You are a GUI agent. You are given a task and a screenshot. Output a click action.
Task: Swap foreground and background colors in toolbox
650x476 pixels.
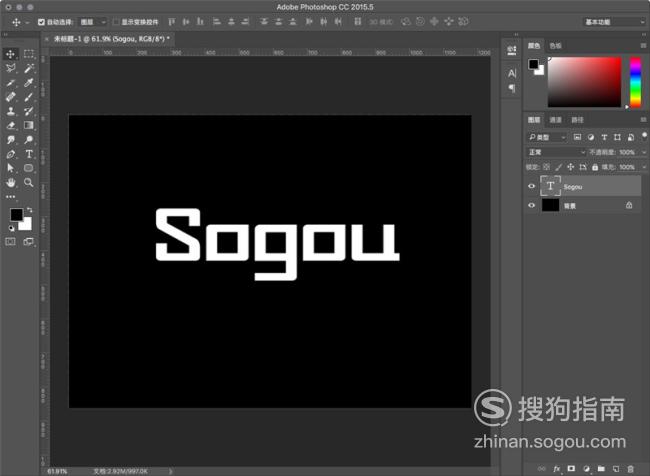click(x=29, y=210)
